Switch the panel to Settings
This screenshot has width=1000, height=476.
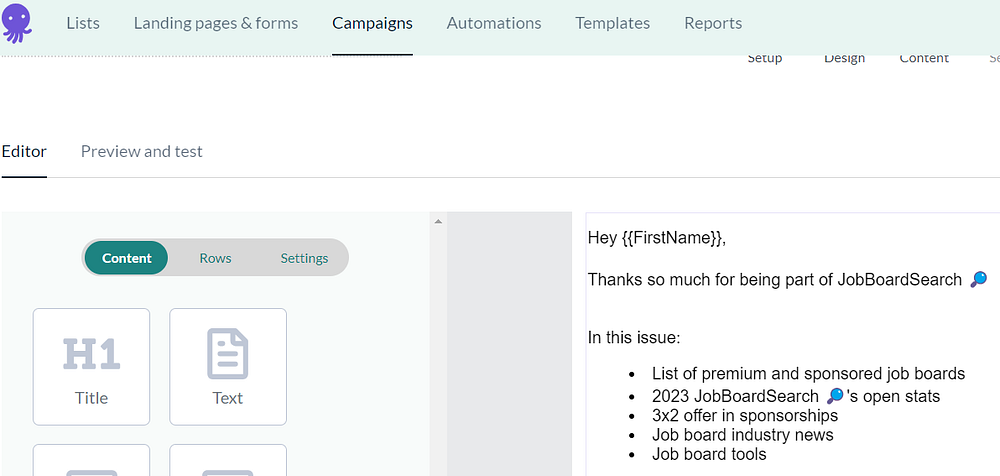tap(304, 258)
